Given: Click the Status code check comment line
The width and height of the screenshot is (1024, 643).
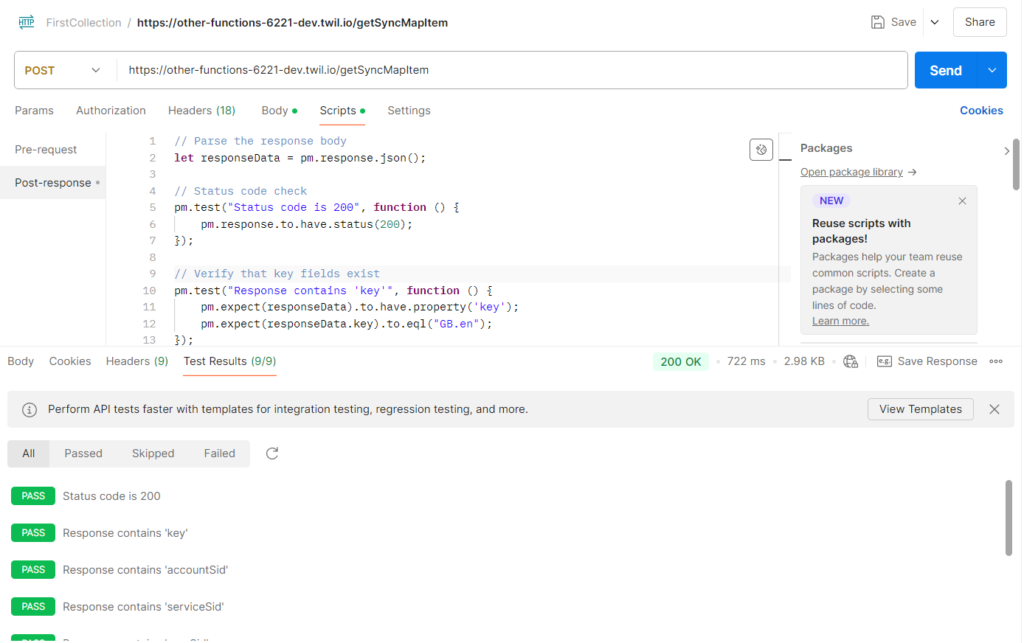Looking at the screenshot, I should (240, 191).
